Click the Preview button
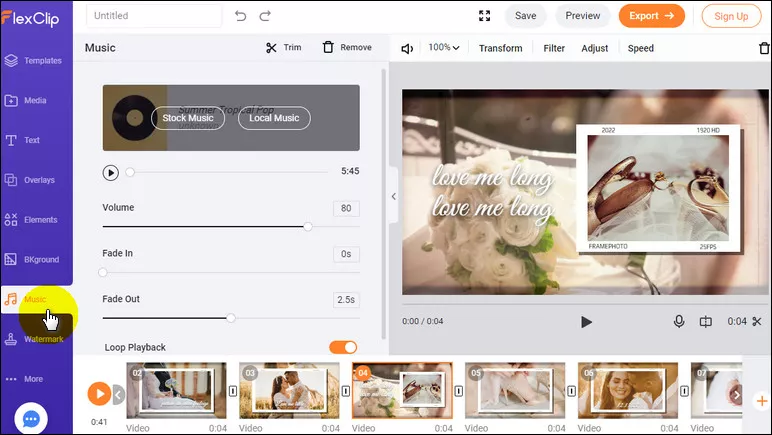772x435 pixels. [582, 16]
